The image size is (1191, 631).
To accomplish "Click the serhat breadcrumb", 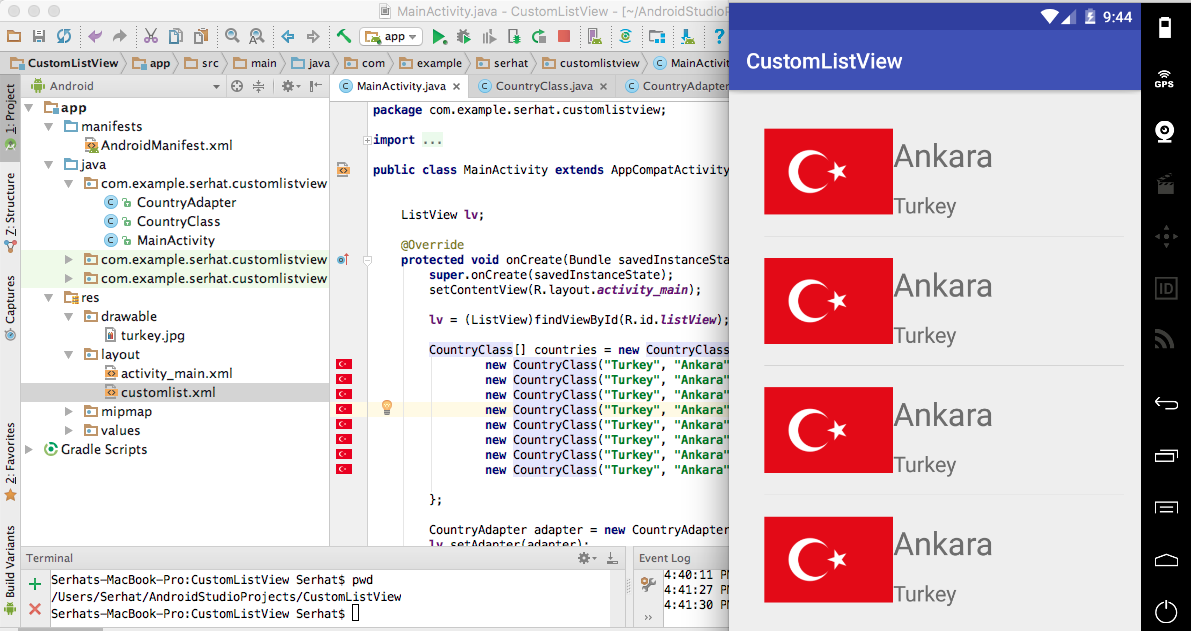I will 502,63.
